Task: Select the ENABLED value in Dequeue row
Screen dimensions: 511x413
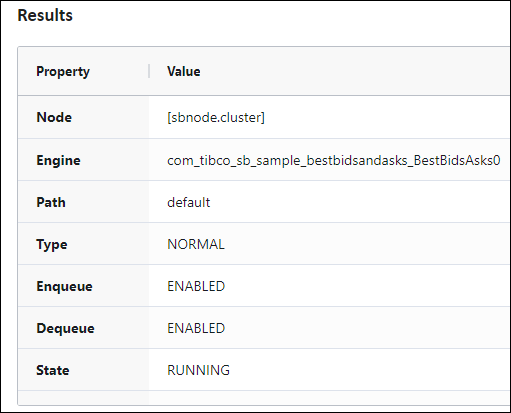Action: click(x=196, y=328)
